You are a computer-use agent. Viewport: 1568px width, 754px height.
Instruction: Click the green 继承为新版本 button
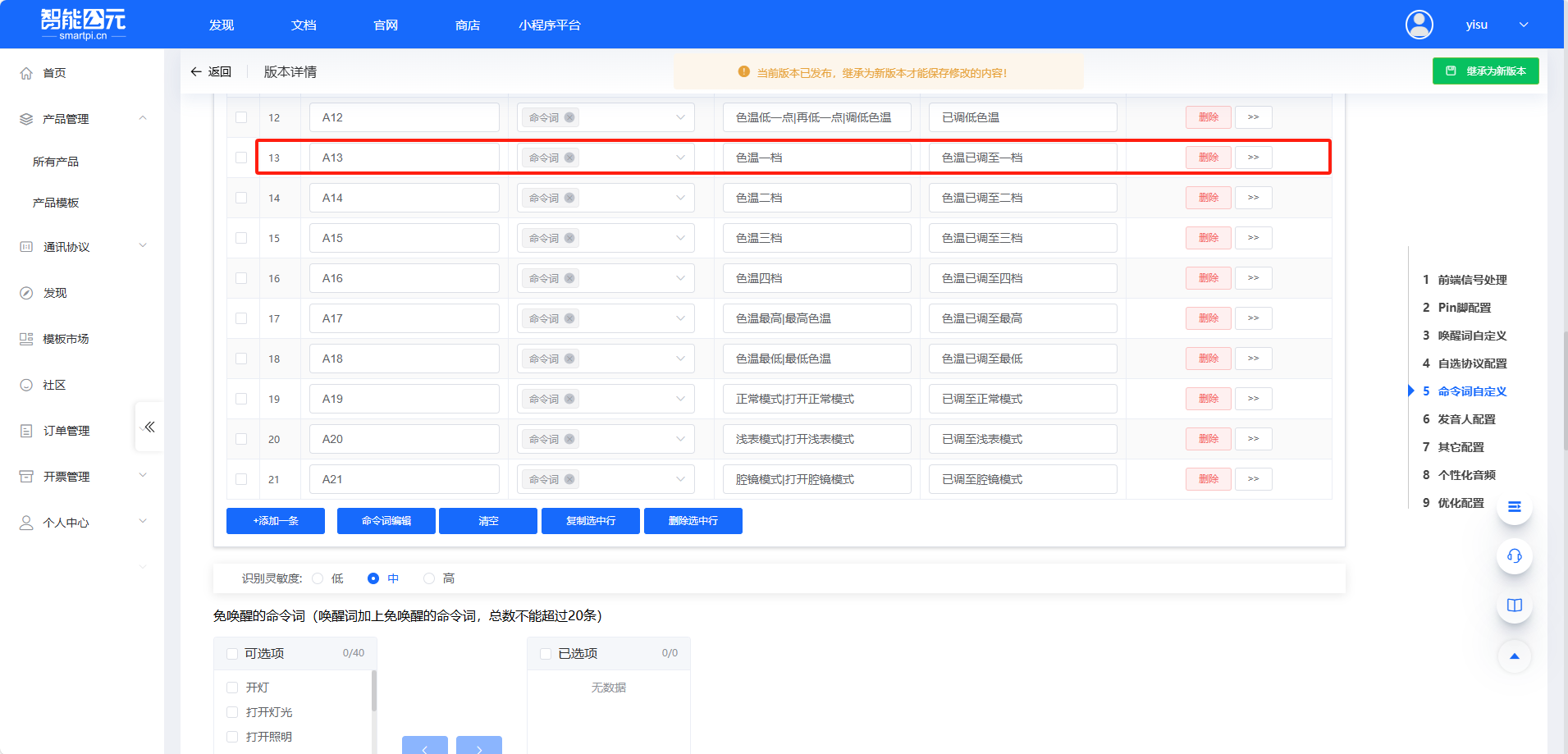(1485, 71)
